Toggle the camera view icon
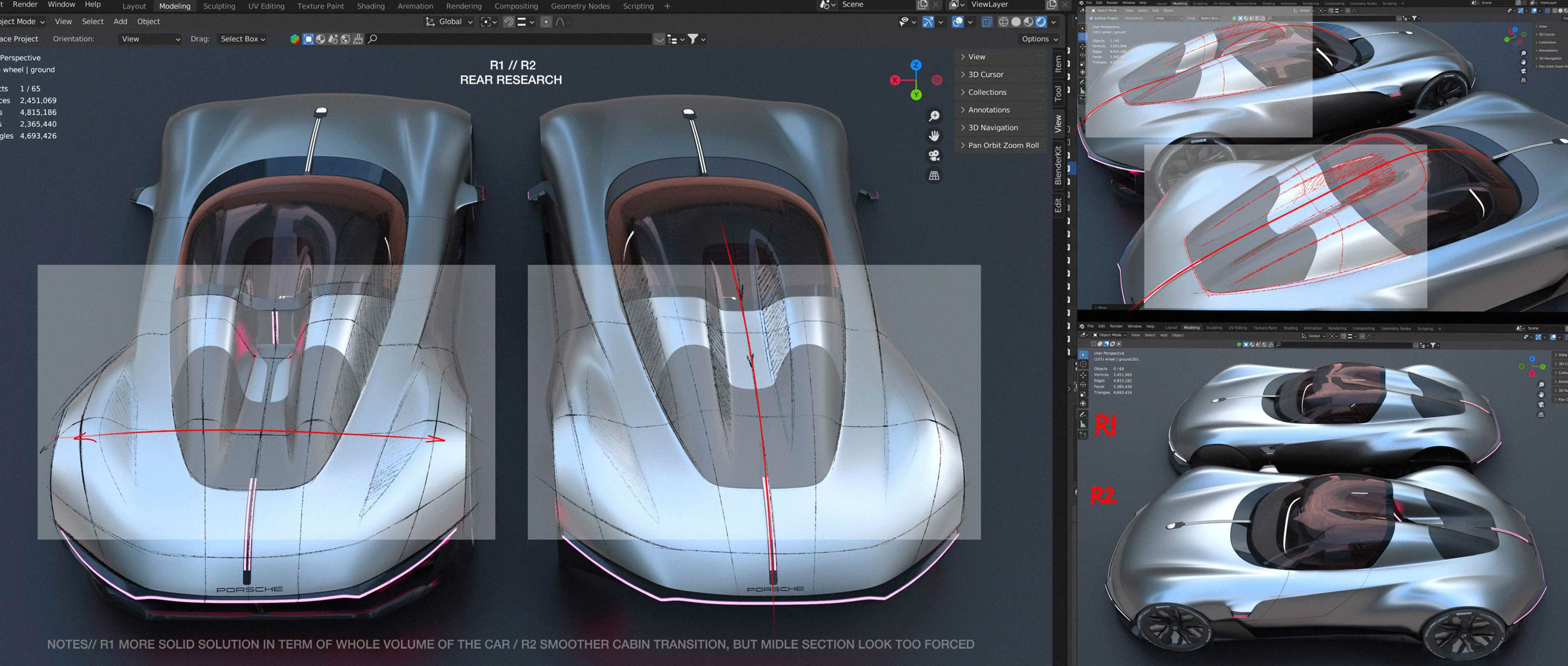 pyautogui.click(x=934, y=155)
